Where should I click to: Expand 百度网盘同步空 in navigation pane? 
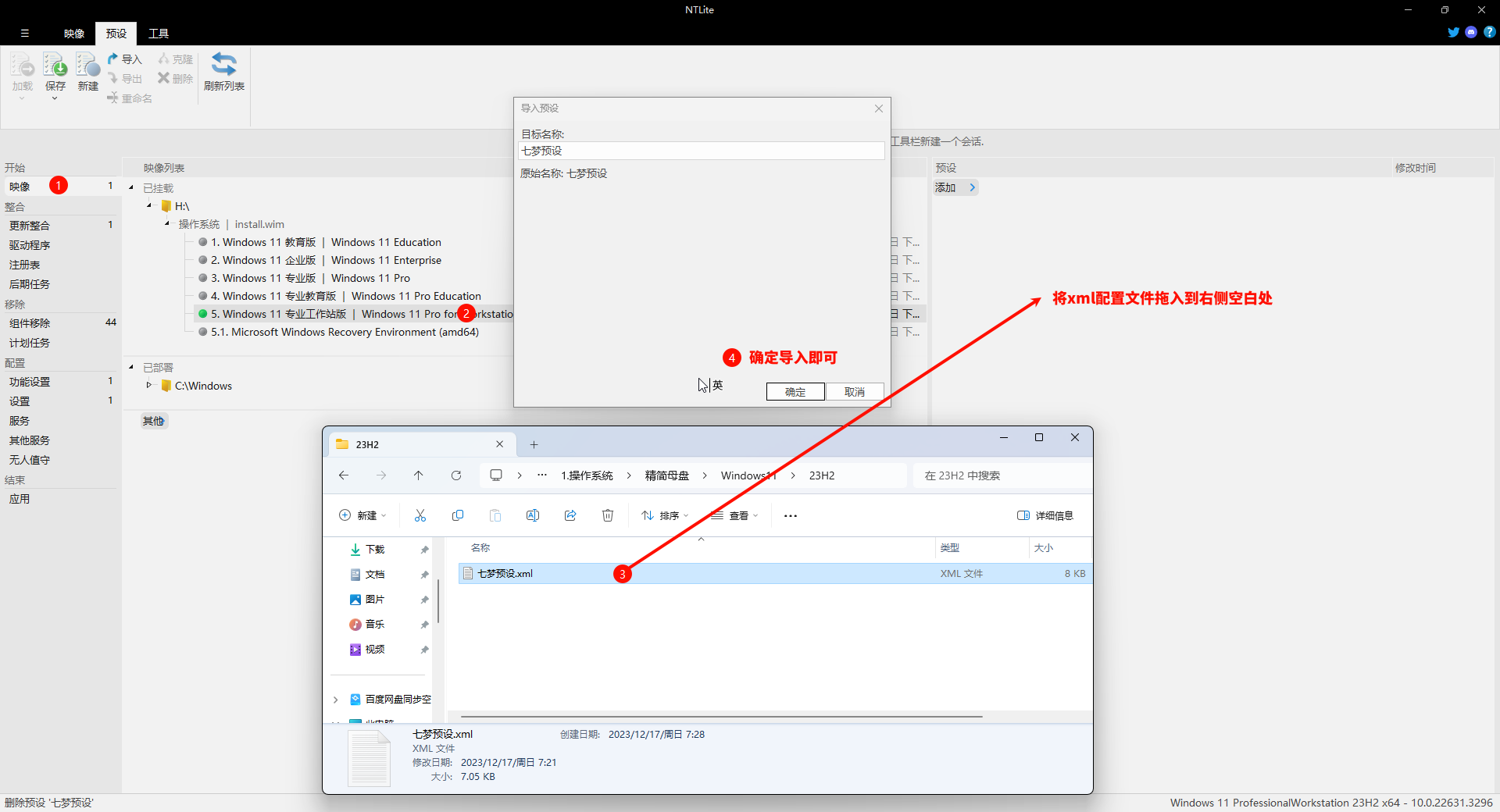coord(336,700)
